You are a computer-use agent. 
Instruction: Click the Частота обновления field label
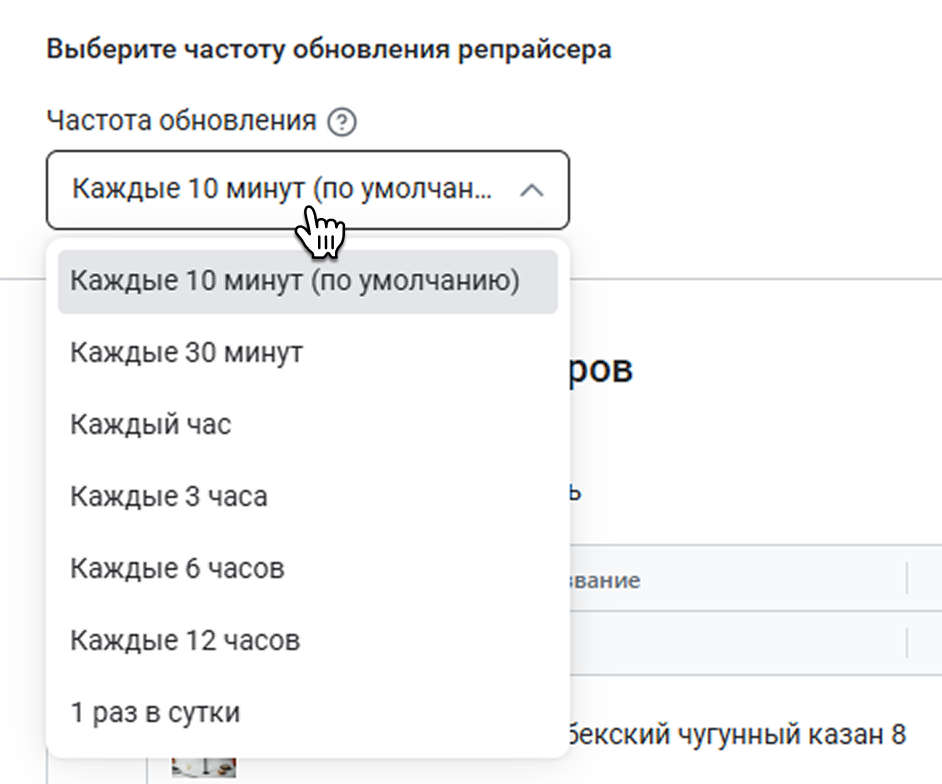point(181,122)
